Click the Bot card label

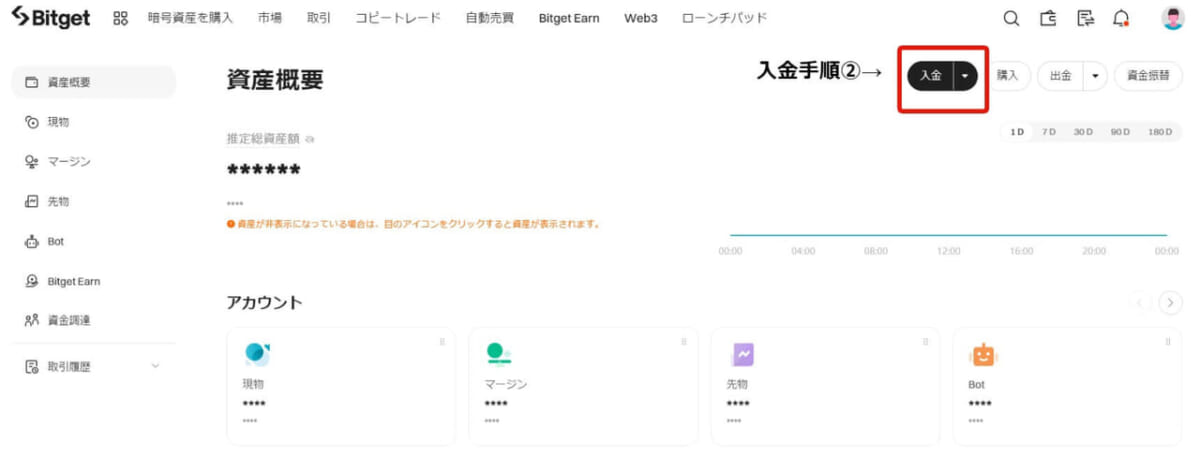[x=977, y=384]
